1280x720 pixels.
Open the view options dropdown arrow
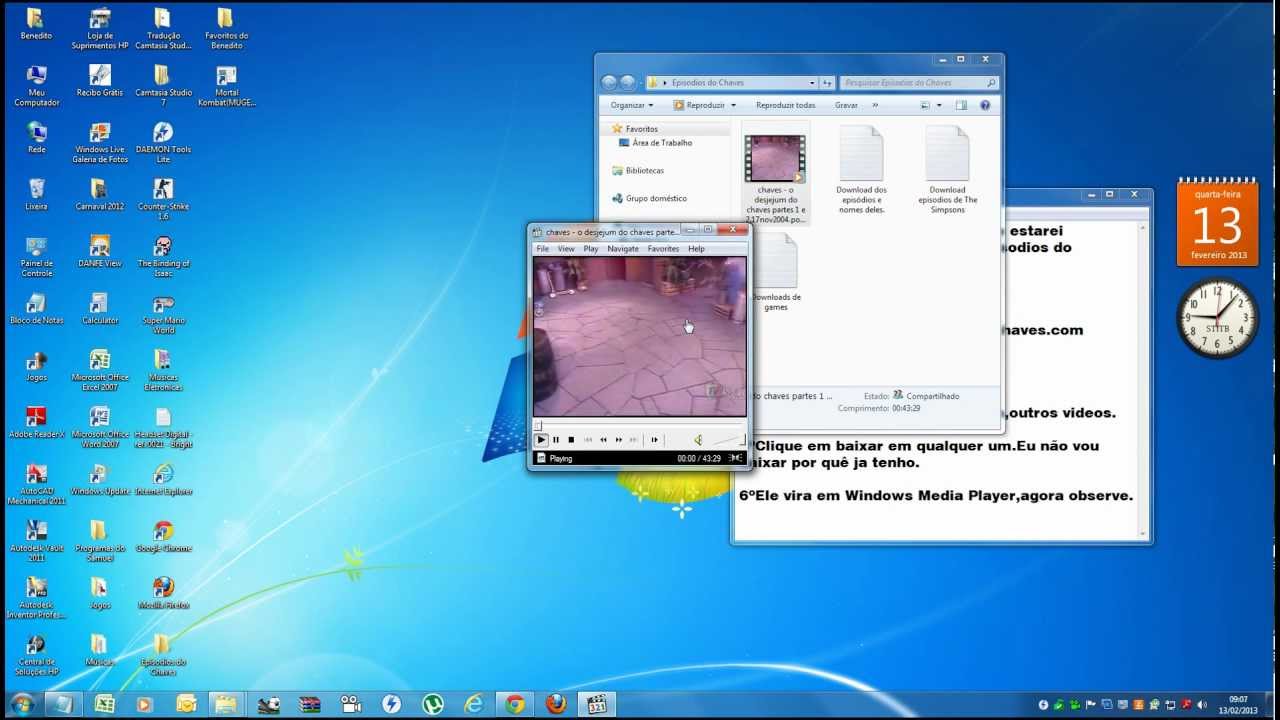(939, 105)
